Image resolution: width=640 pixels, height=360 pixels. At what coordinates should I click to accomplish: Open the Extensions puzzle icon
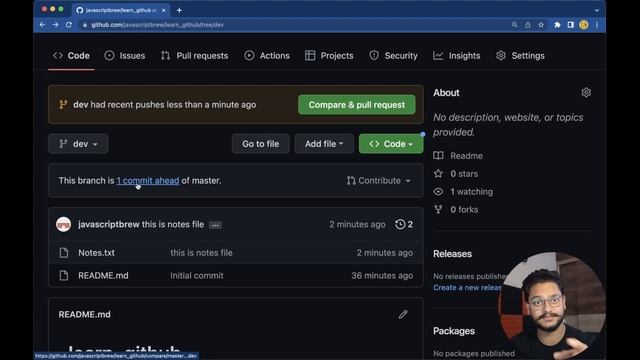(x=557, y=25)
